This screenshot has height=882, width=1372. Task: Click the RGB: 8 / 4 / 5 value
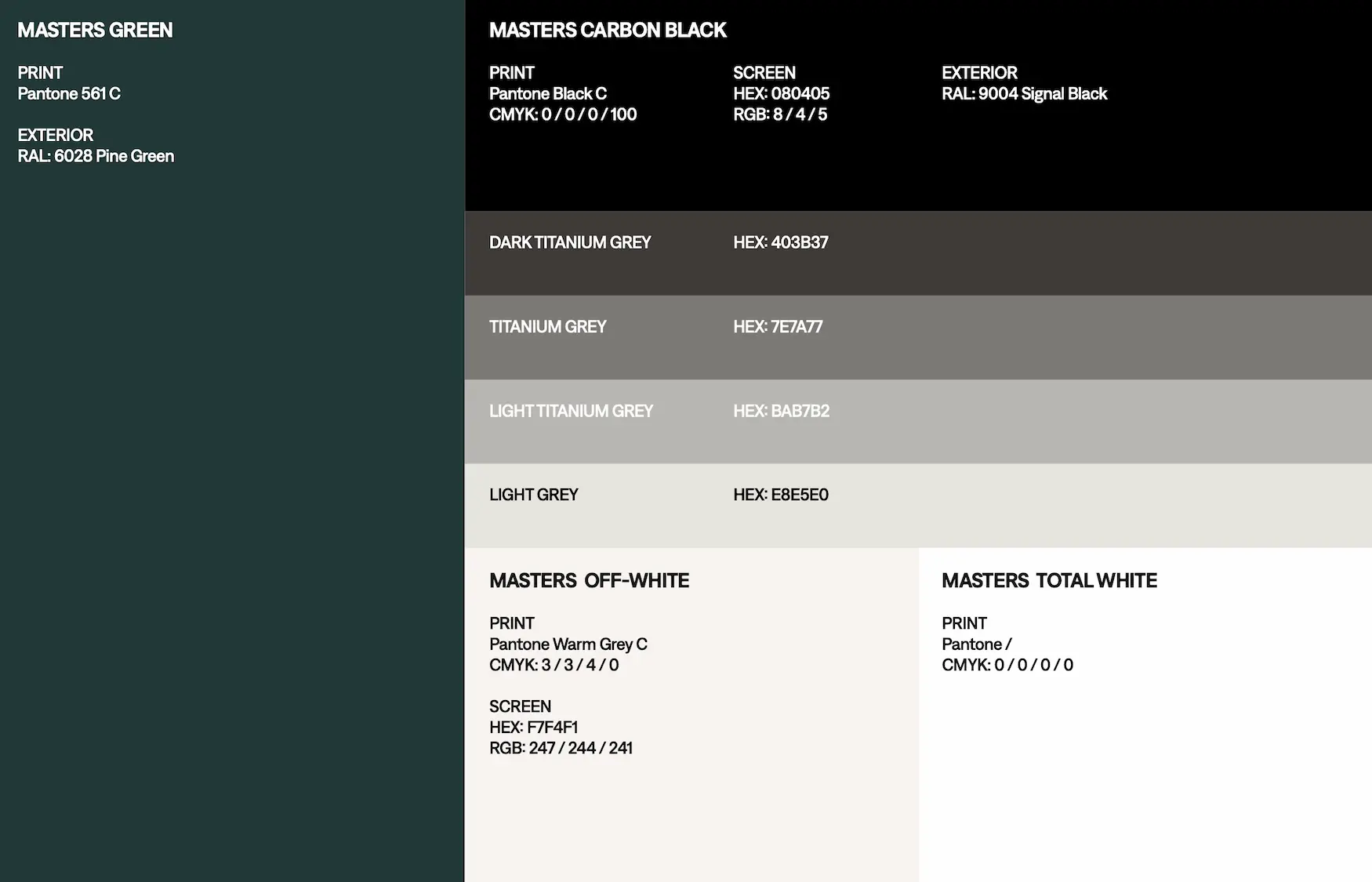[780, 114]
